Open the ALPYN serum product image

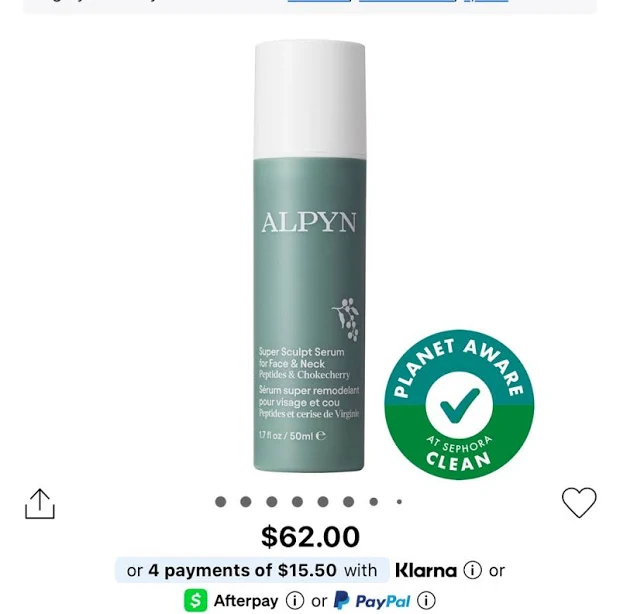click(309, 256)
